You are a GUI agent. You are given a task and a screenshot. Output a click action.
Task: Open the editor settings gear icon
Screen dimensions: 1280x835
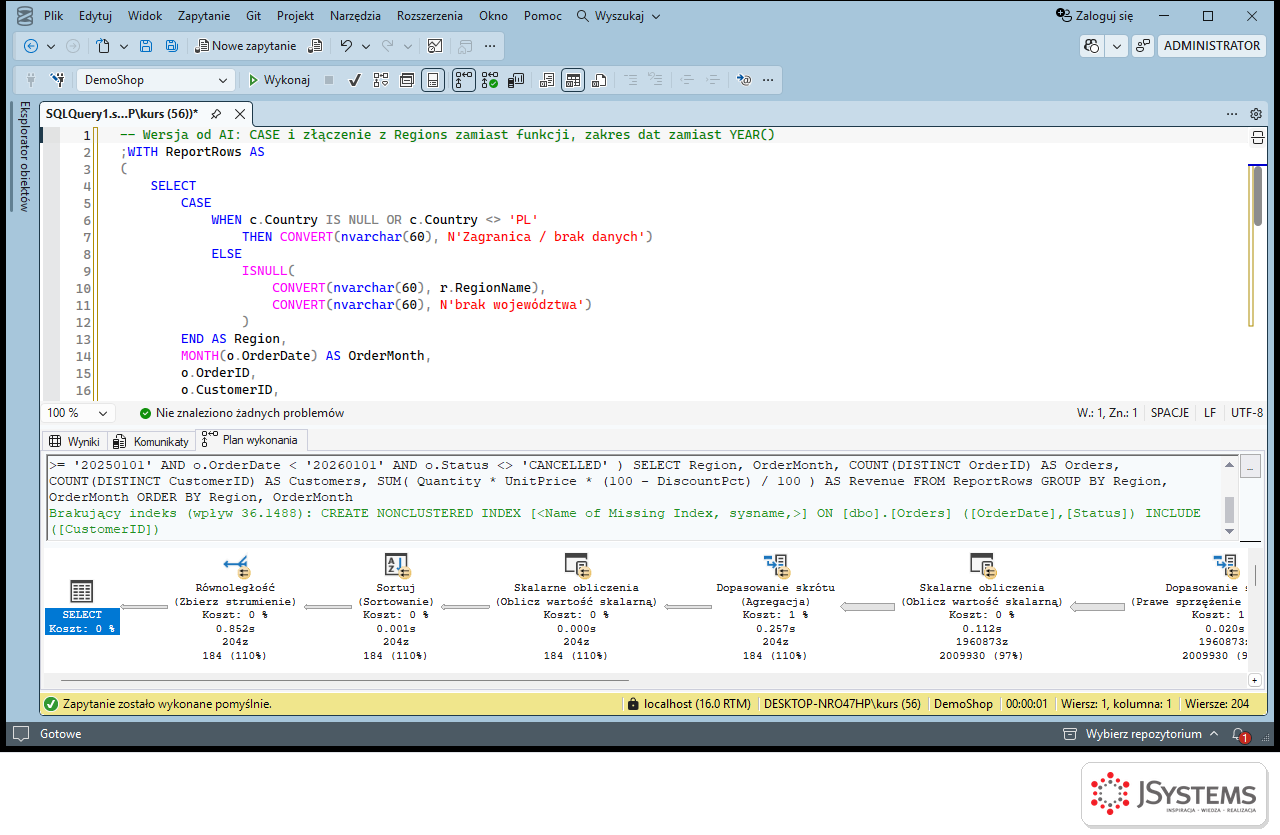click(x=1256, y=114)
